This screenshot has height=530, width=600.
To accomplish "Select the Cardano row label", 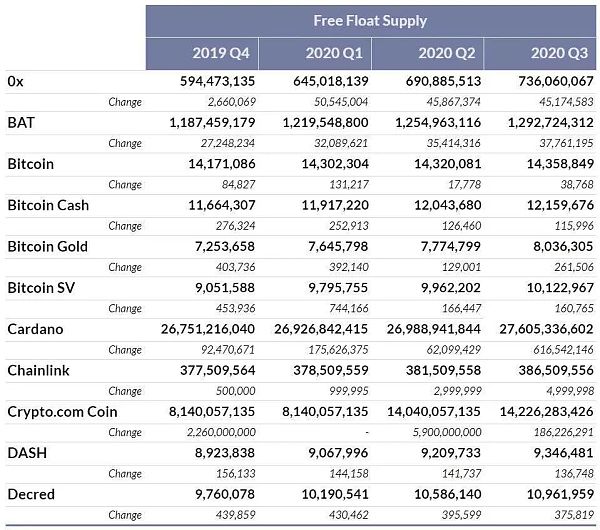I will click(35, 329).
